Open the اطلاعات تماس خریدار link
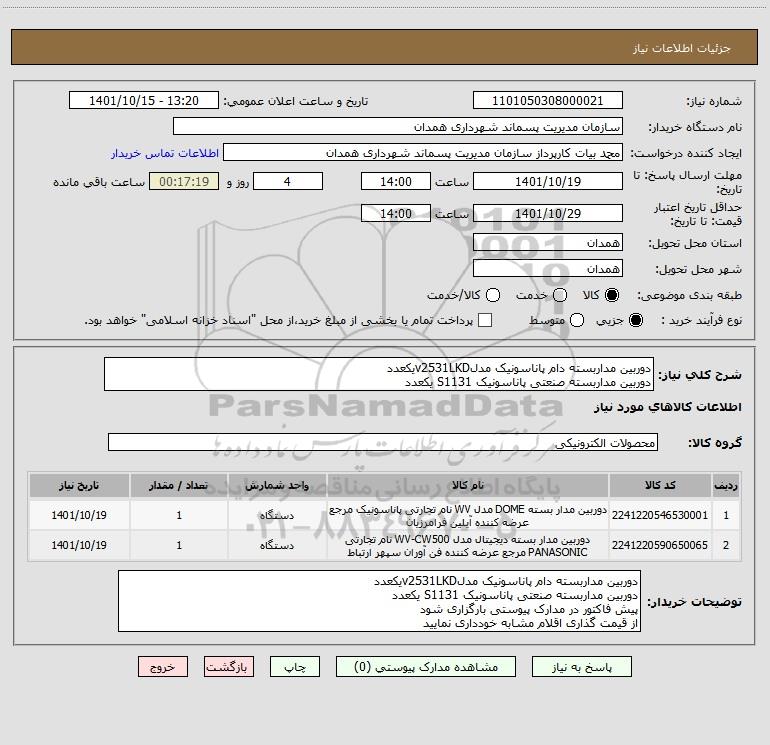 [165, 153]
